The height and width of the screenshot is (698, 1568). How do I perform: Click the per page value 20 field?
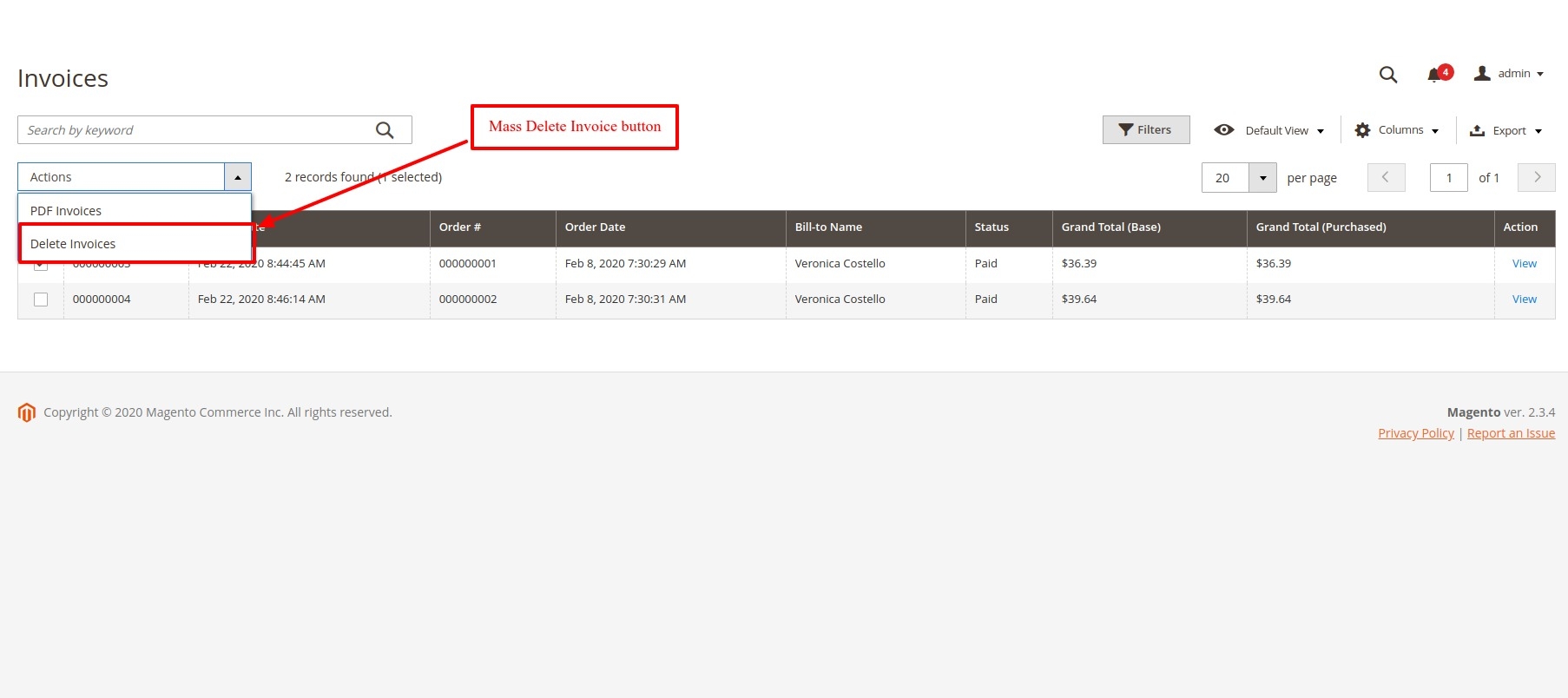tap(1226, 178)
